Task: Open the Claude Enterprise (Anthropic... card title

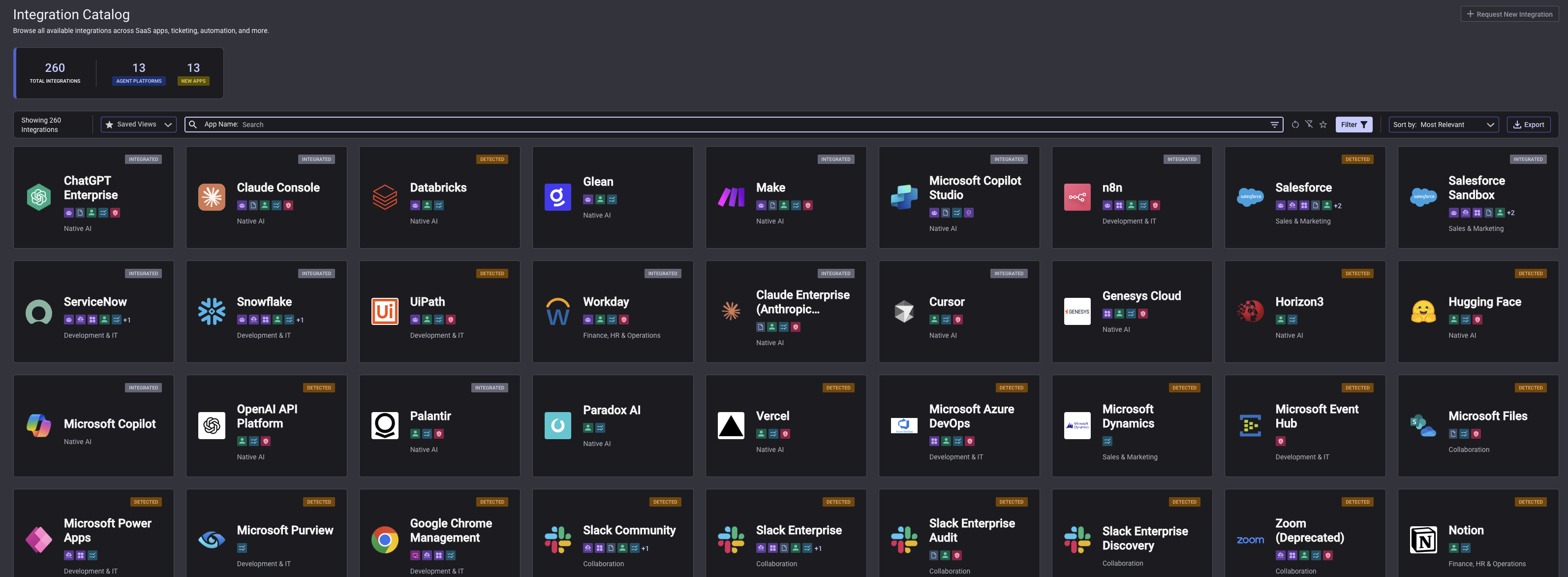Action: pos(802,302)
